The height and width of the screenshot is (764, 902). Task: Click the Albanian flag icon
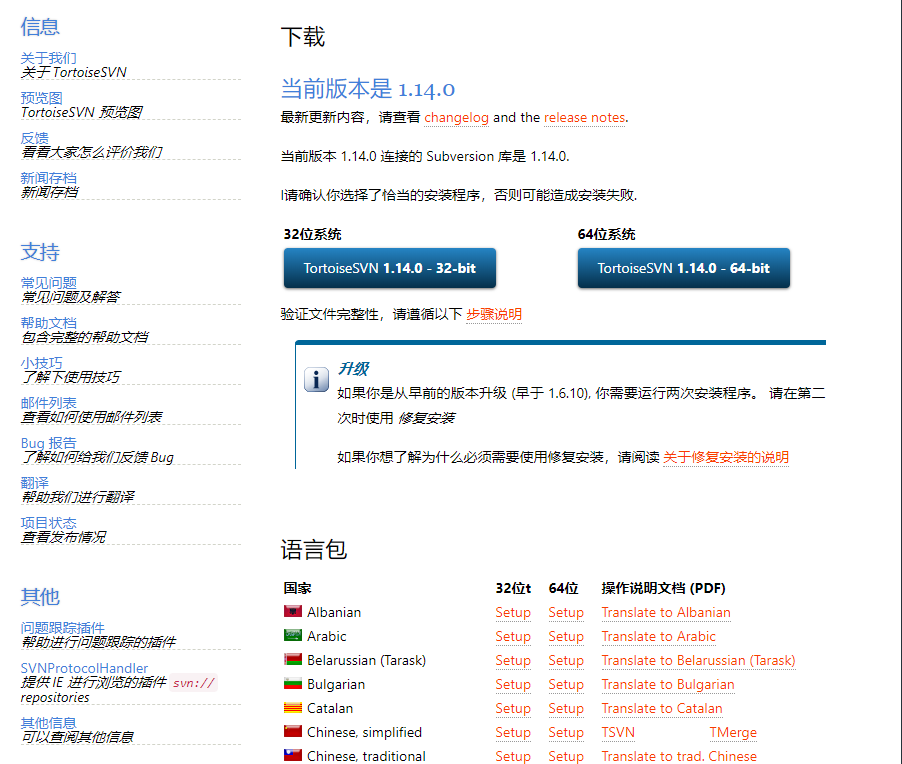pyautogui.click(x=293, y=611)
